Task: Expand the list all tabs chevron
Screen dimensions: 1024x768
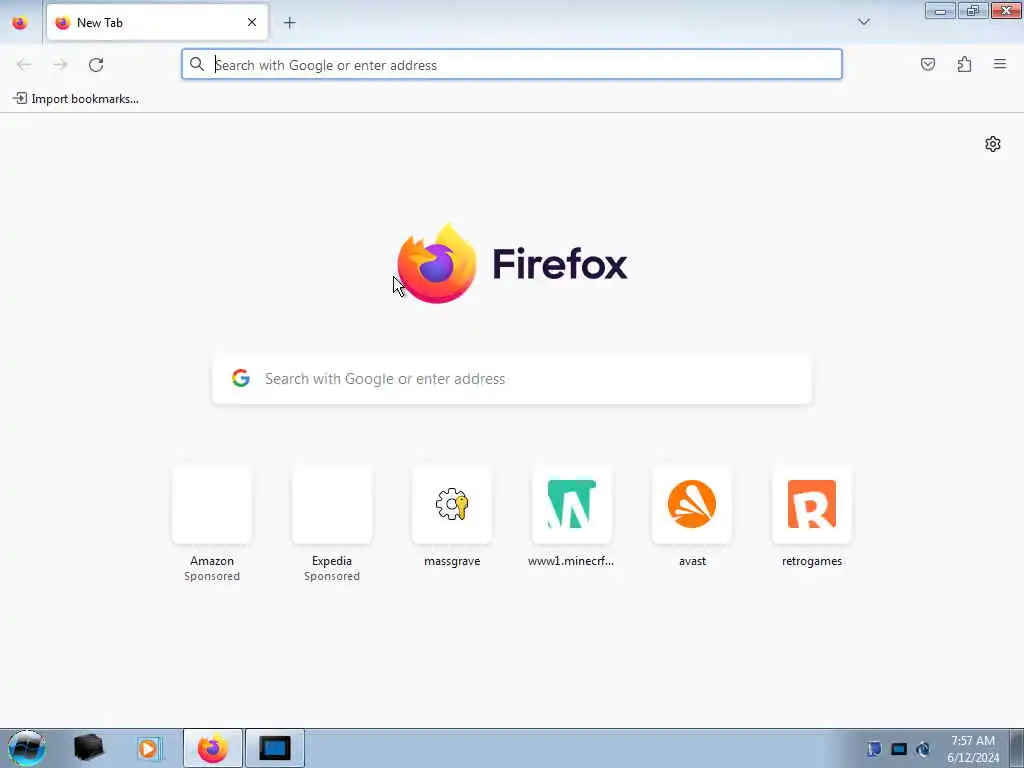Action: pos(863,22)
